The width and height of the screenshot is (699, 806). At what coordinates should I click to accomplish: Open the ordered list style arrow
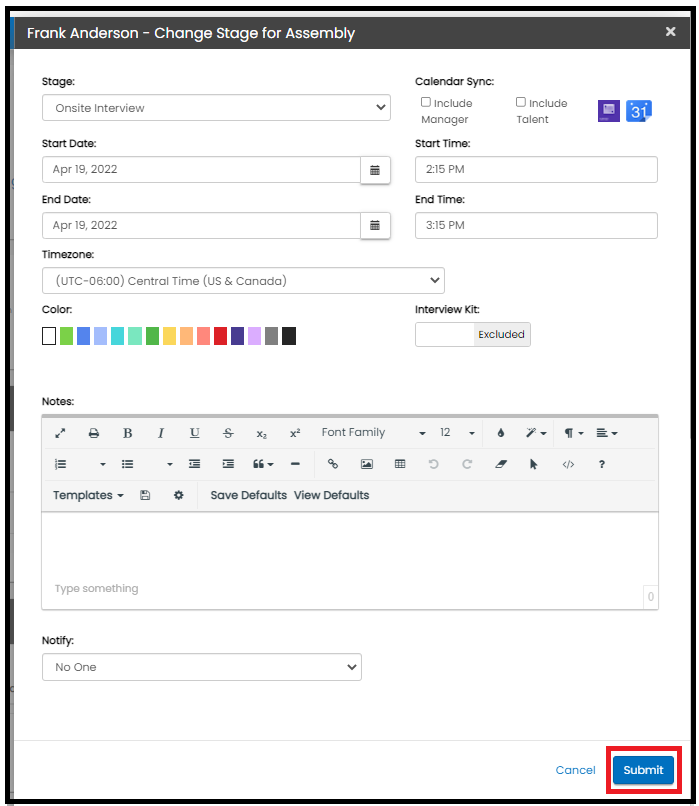point(103,464)
